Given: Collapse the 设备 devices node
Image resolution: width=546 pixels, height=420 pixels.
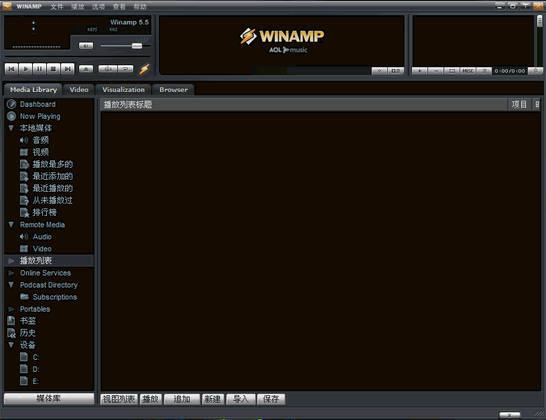Looking at the screenshot, I should (11, 345).
